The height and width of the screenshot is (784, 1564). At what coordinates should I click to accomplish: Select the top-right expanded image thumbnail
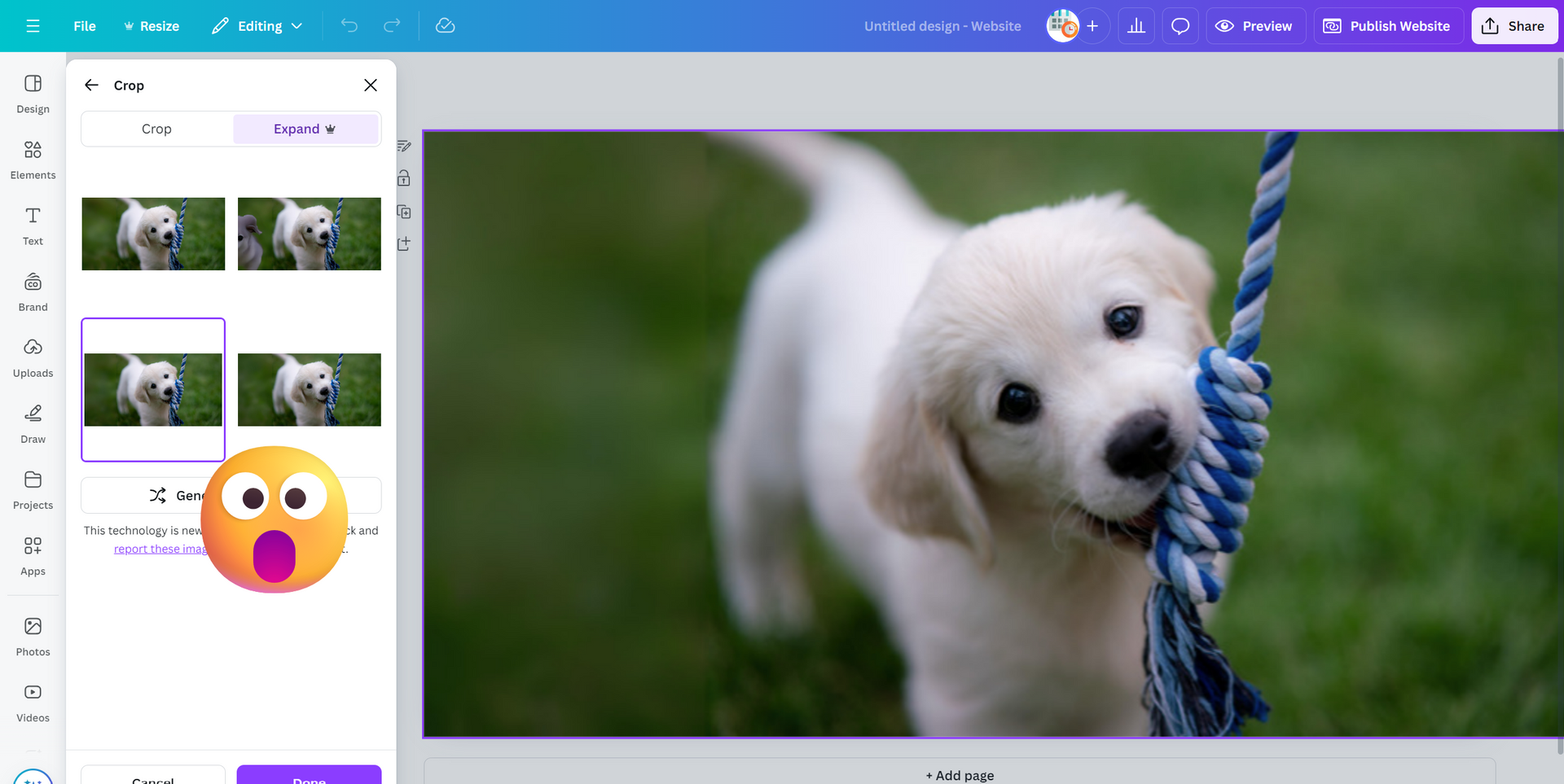click(309, 234)
